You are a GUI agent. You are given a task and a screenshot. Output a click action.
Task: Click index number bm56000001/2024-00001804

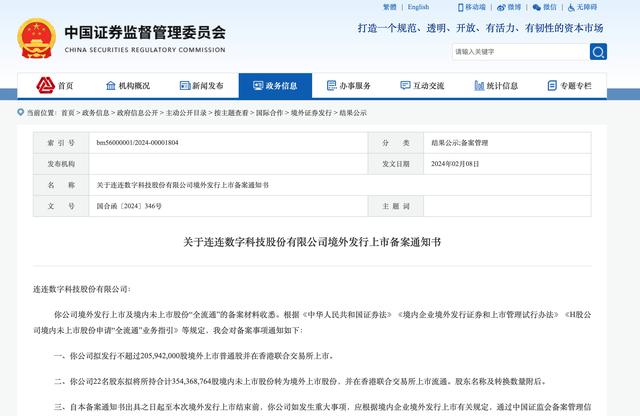point(138,142)
